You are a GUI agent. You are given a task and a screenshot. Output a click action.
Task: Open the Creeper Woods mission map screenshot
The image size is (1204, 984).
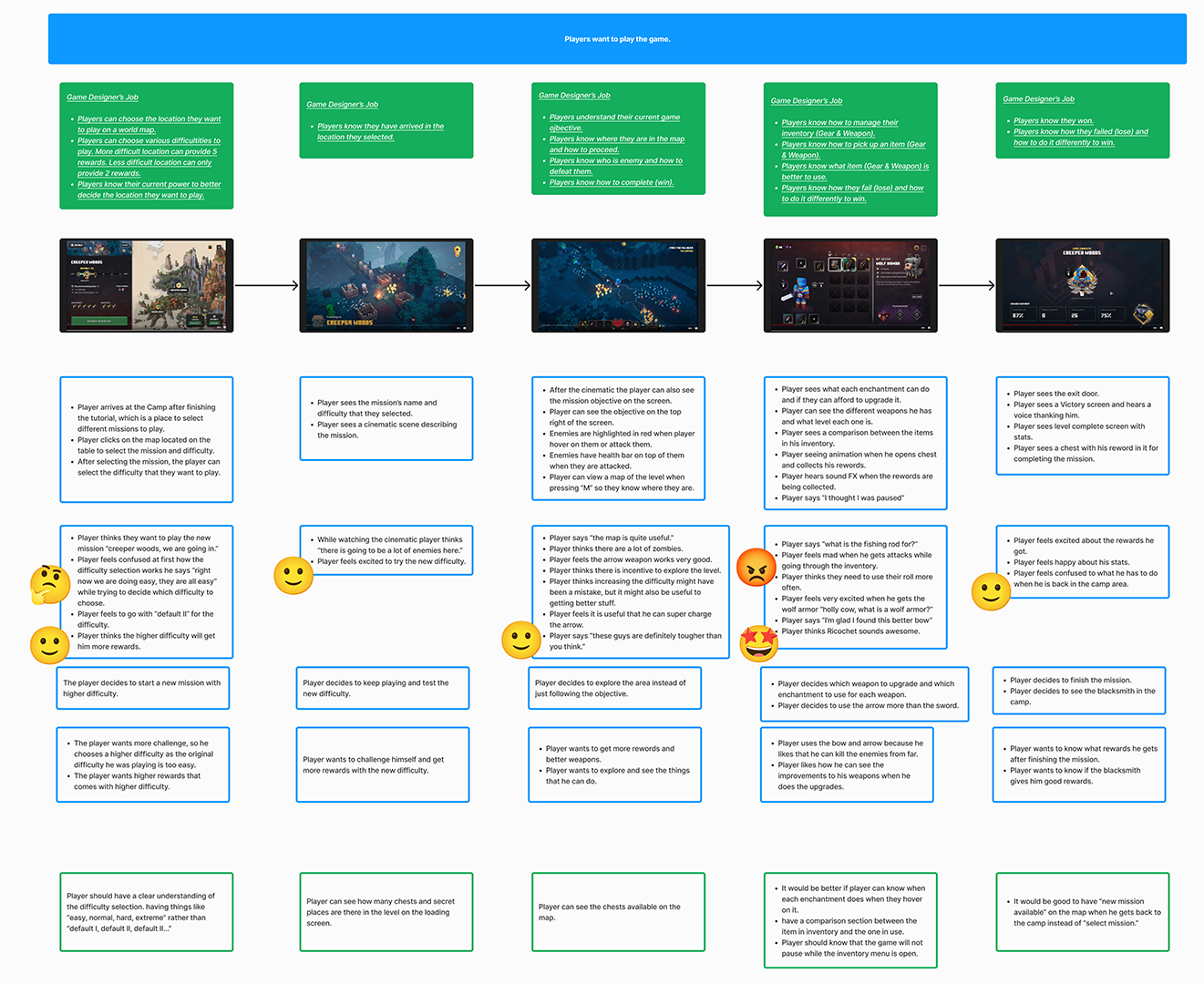coord(146,285)
